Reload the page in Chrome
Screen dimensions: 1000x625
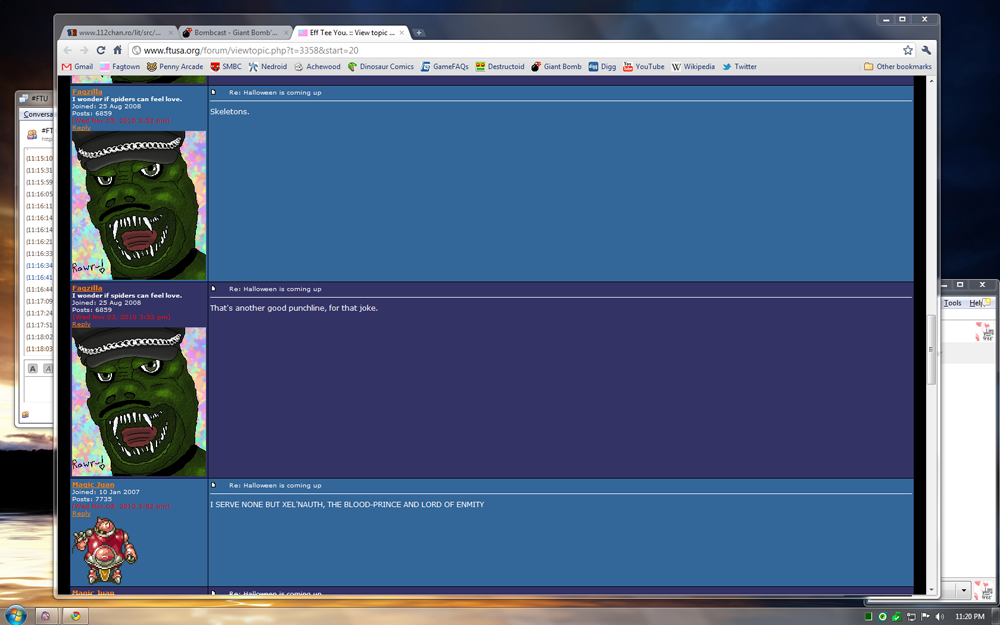coord(101,50)
